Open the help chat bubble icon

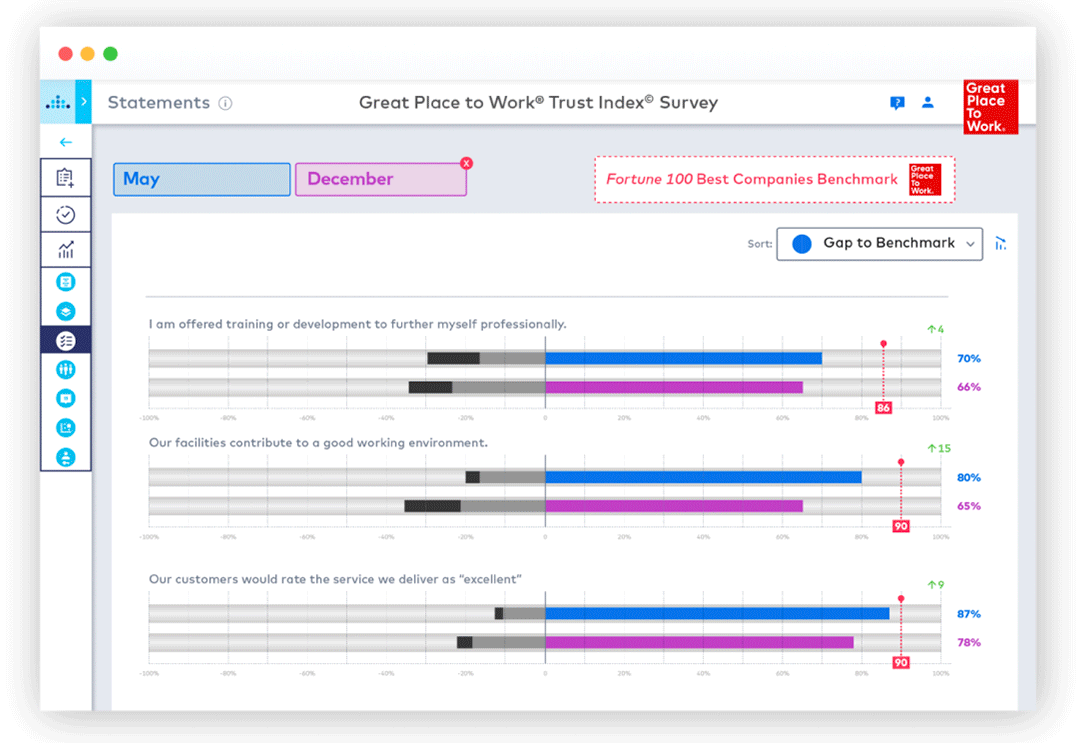click(897, 103)
